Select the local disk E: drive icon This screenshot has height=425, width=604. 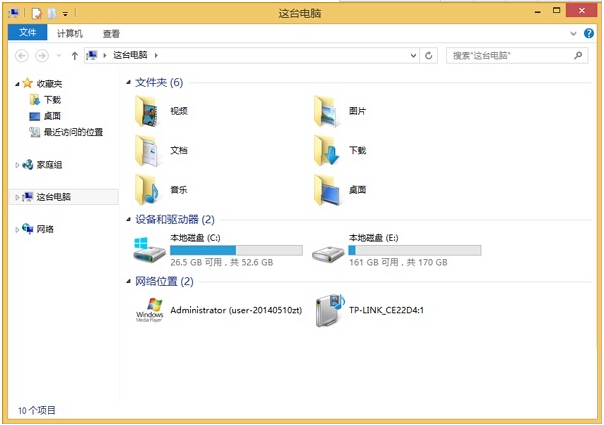328,254
